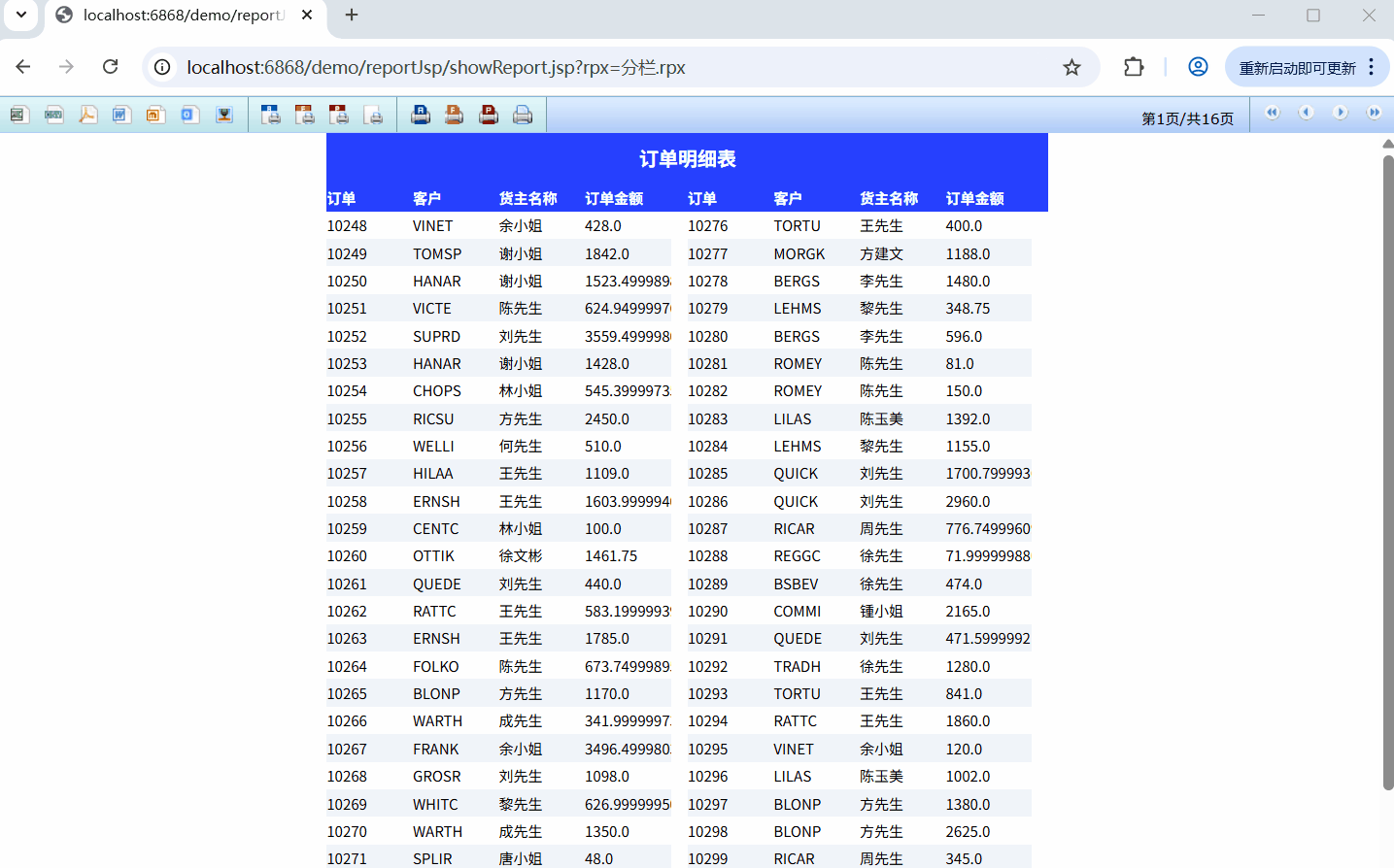The height and width of the screenshot is (868, 1394).
Task: Click the dark red 'P' printer icon
Action: 489,115
